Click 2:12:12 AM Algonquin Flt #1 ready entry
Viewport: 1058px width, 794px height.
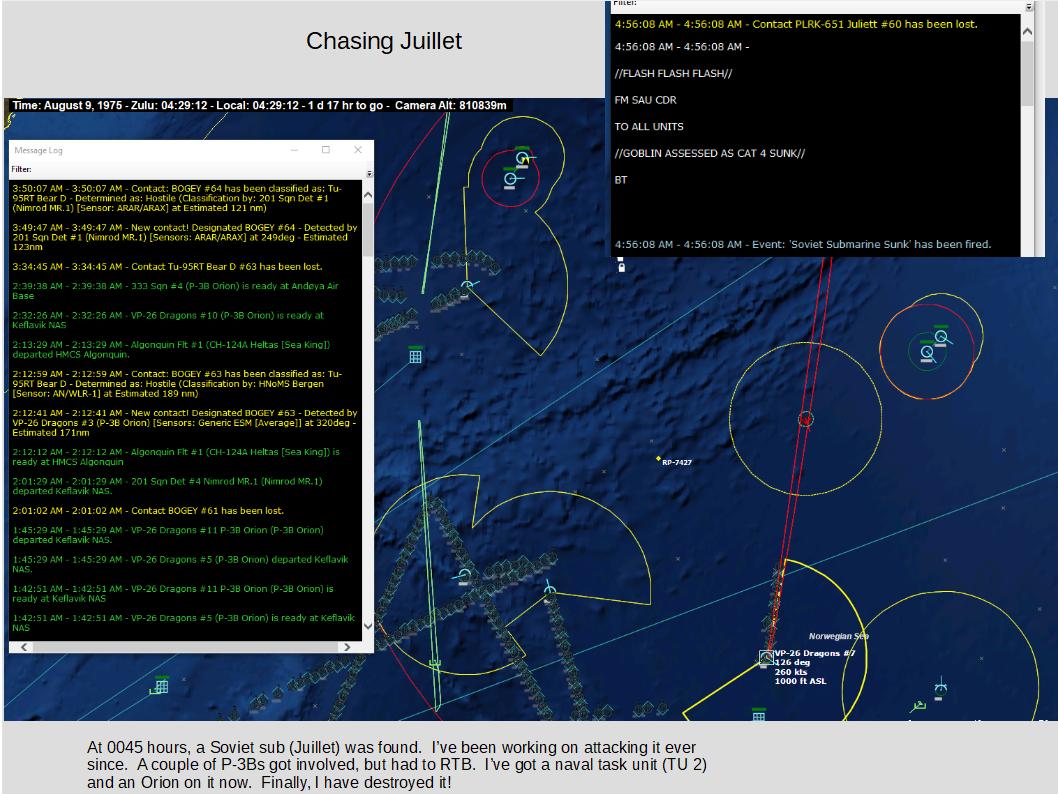[176, 457]
